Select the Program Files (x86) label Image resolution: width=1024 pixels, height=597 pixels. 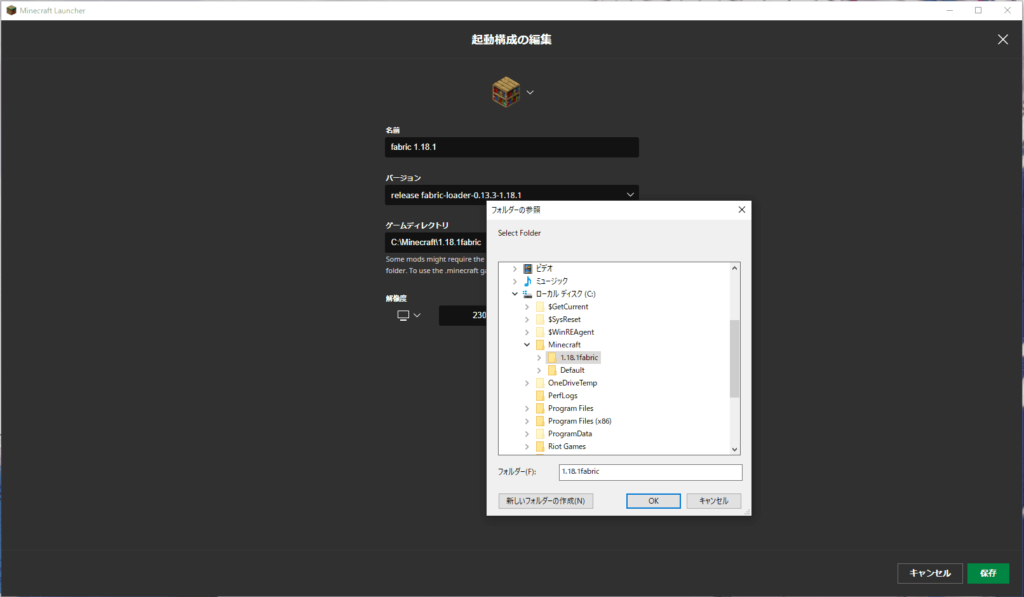[580, 421]
